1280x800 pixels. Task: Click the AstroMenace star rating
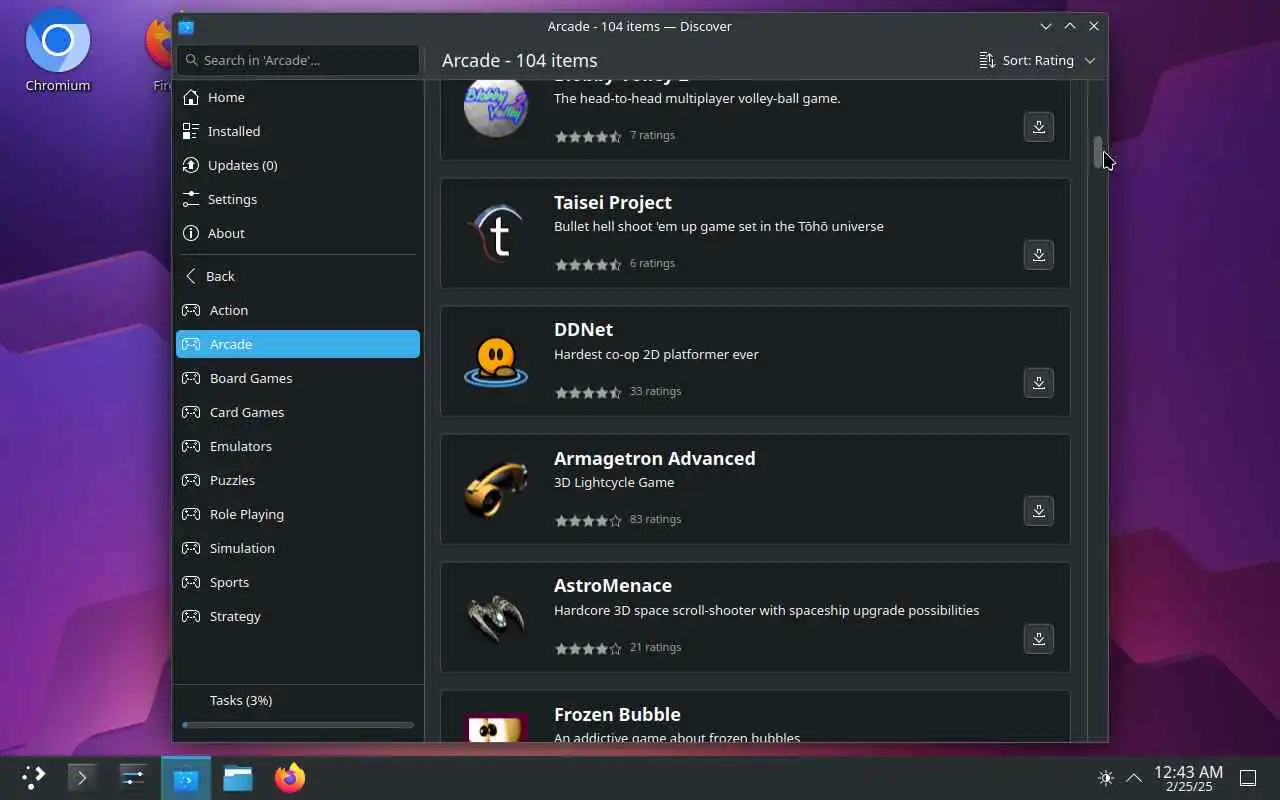pyautogui.click(x=588, y=648)
